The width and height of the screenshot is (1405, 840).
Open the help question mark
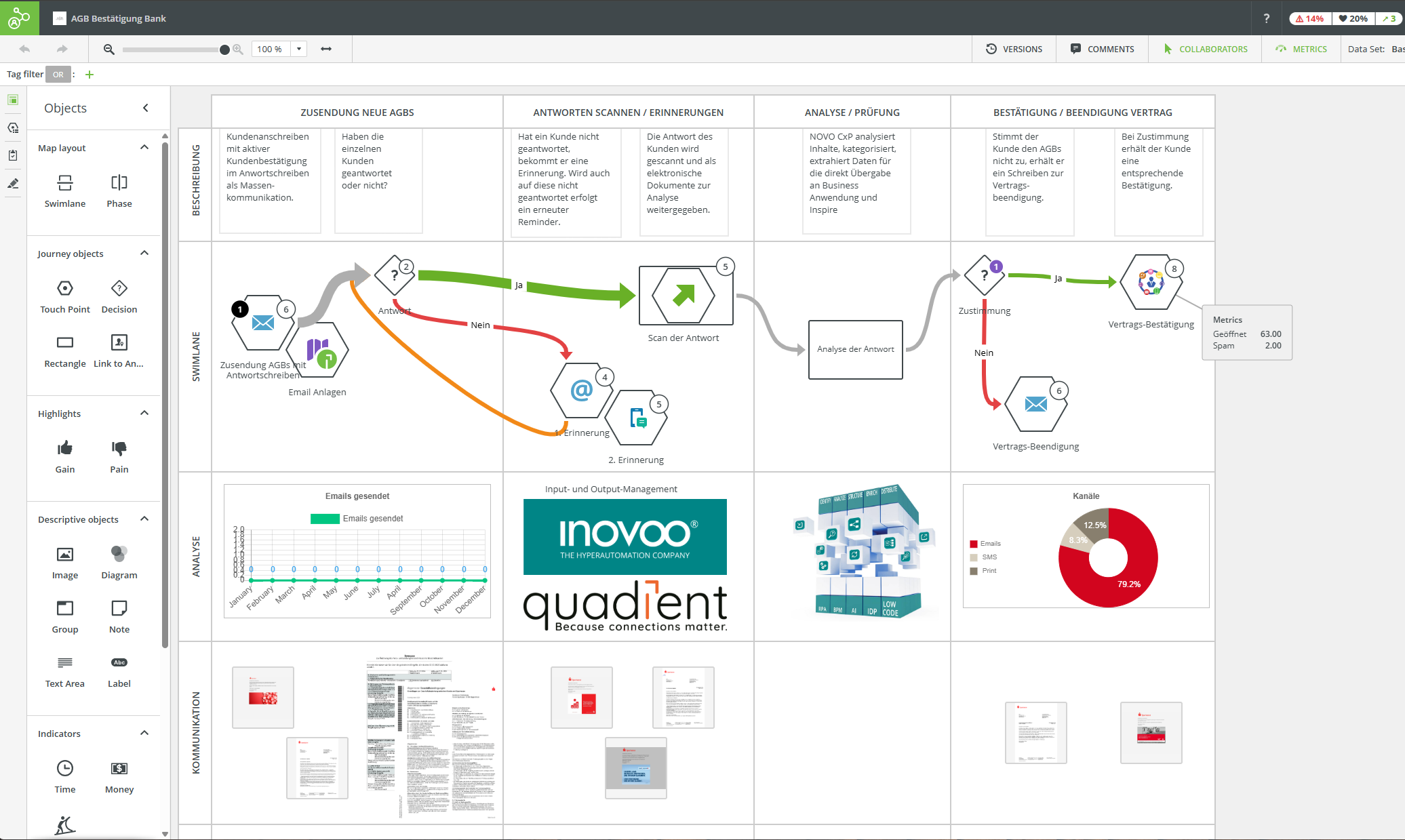[x=1266, y=18]
